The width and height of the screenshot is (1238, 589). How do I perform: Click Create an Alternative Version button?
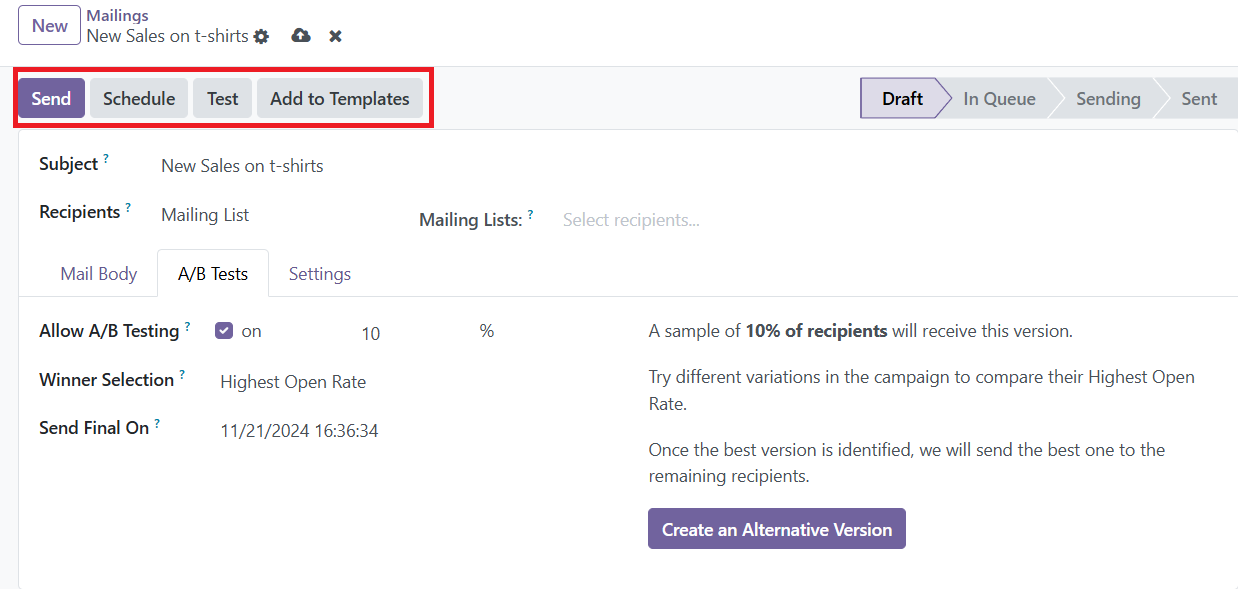pyautogui.click(x=777, y=529)
